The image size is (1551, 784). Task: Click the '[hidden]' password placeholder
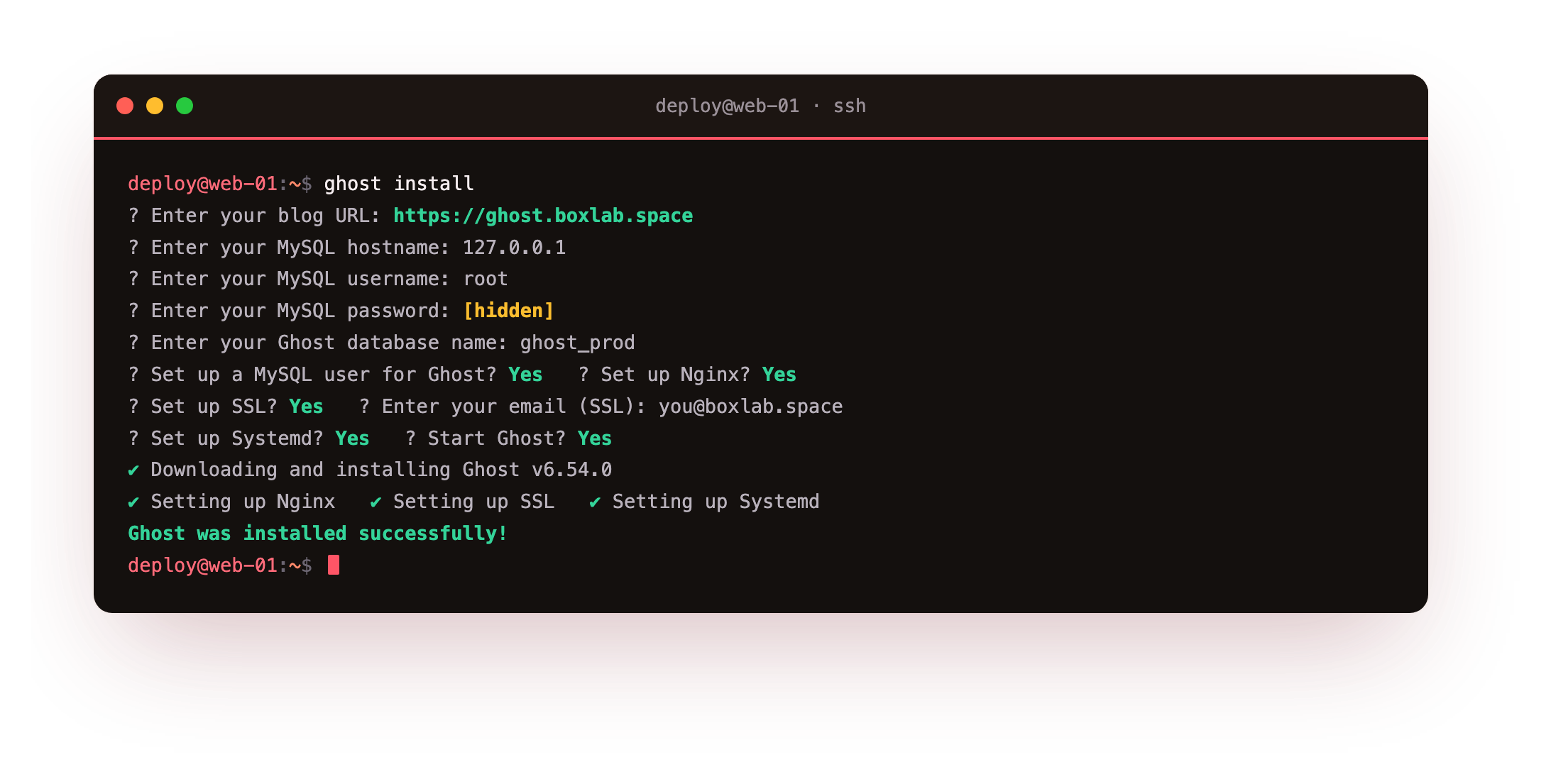pos(508,311)
